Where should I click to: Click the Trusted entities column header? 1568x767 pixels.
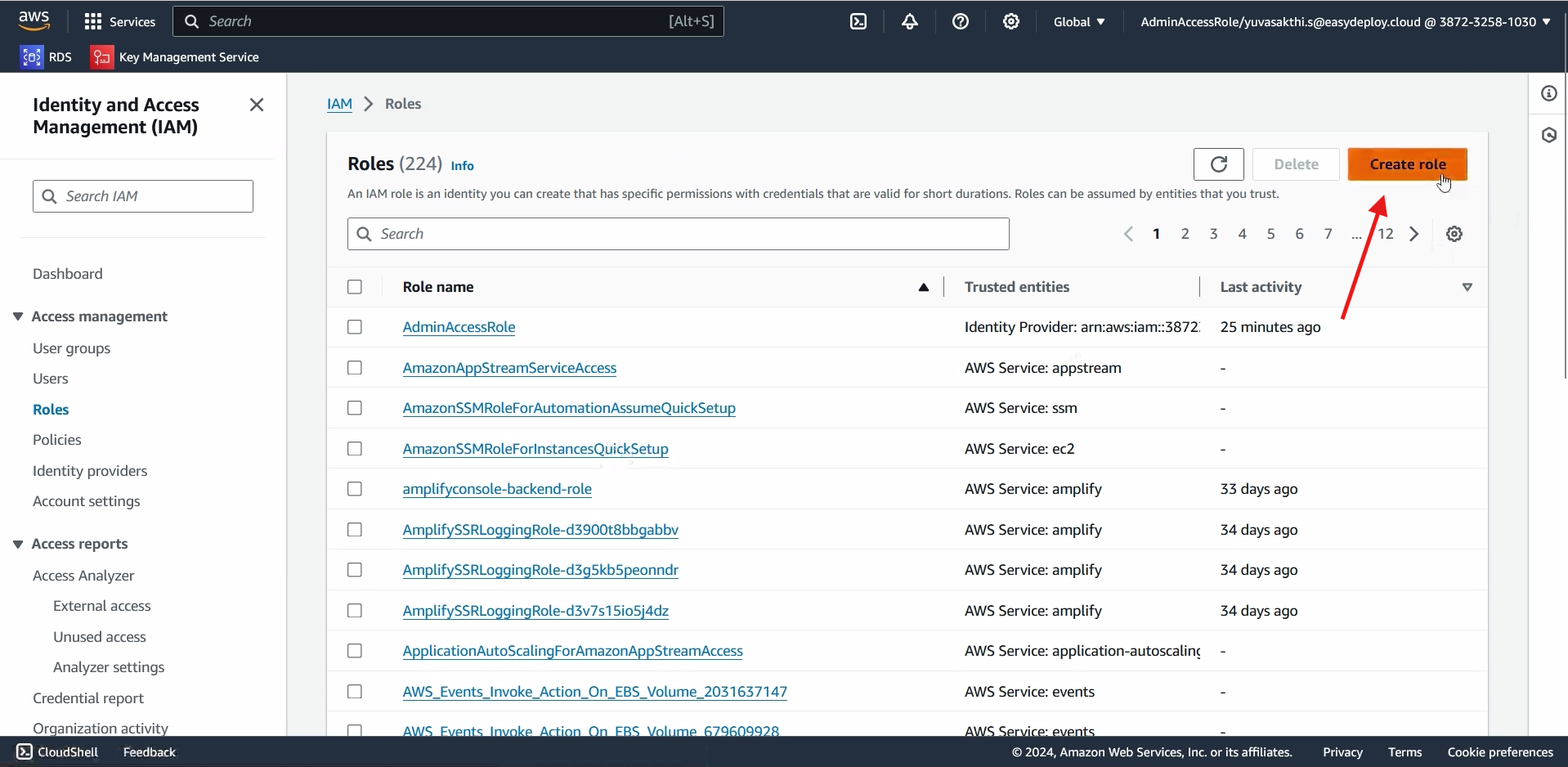[1017, 287]
